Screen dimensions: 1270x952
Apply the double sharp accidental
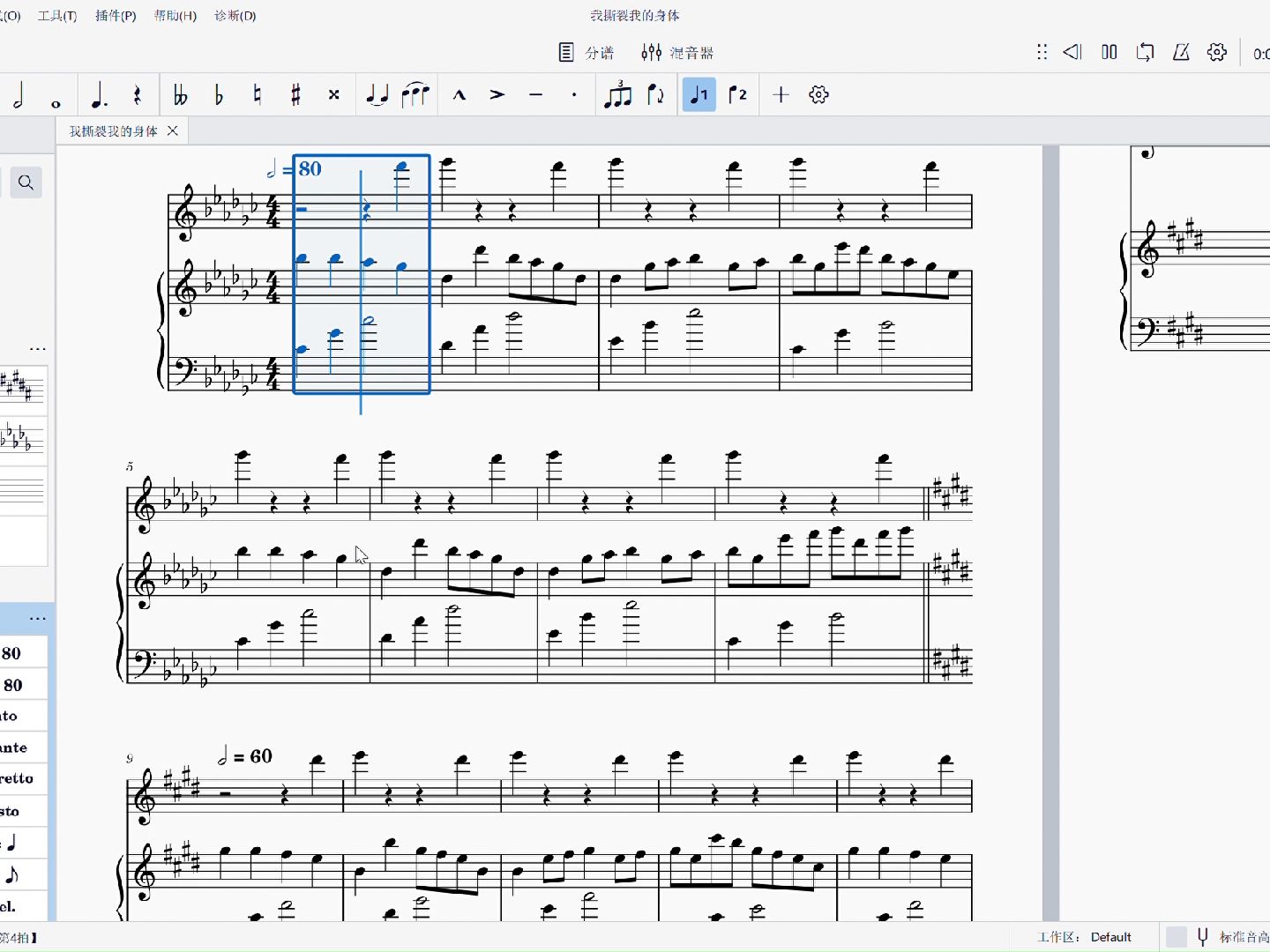tap(334, 95)
